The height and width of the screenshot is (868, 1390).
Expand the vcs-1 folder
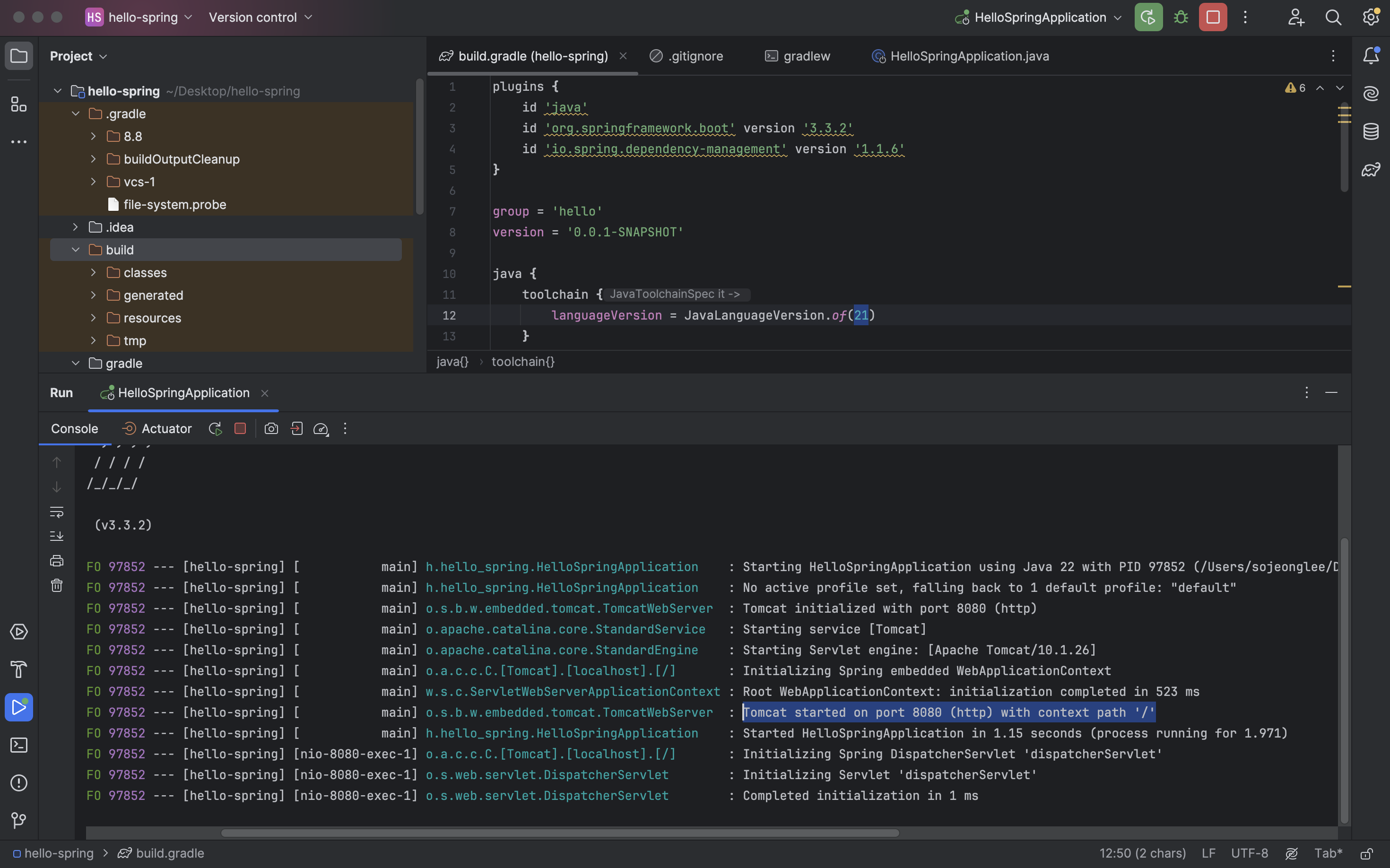click(x=93, y=182)
